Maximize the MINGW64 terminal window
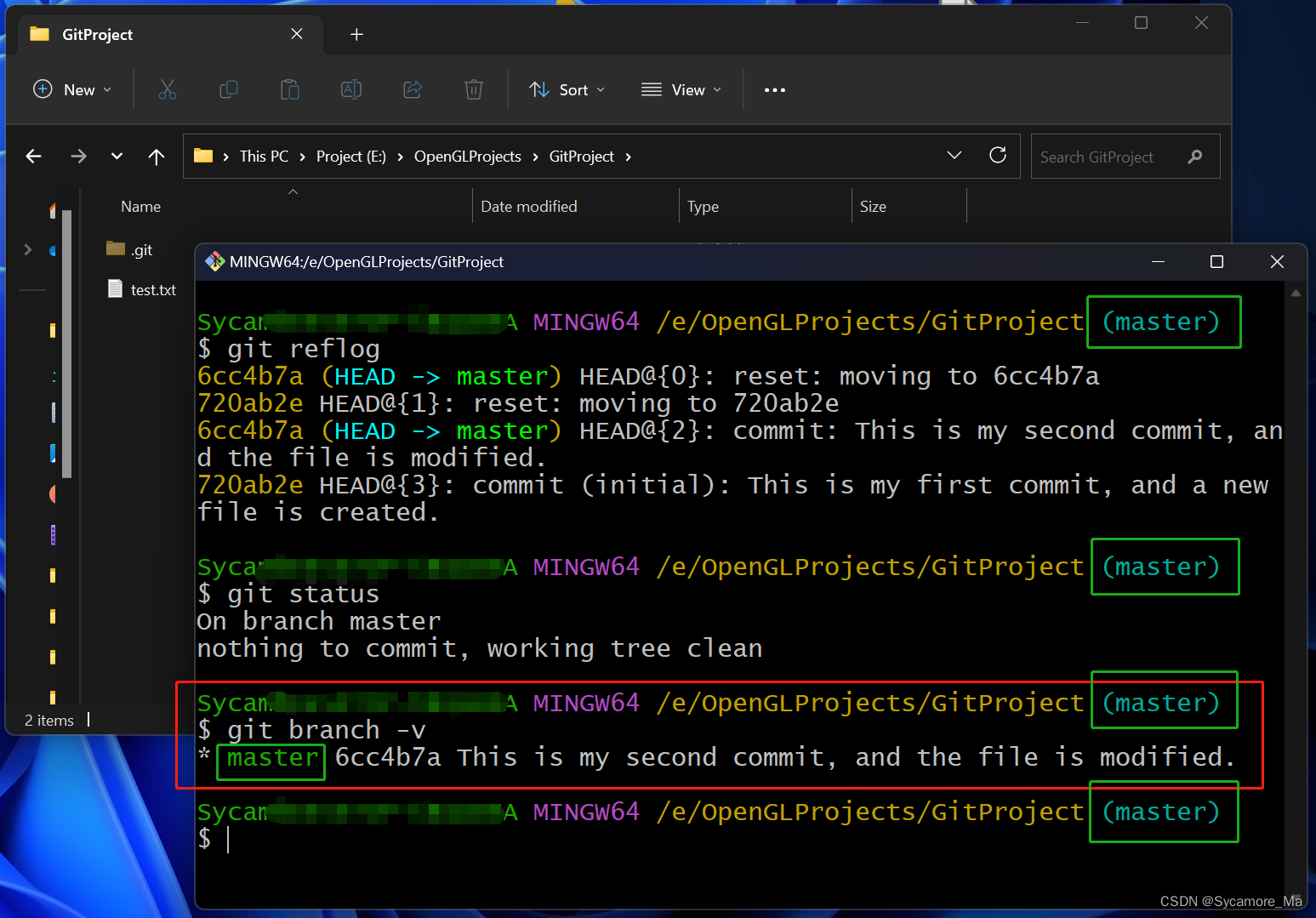The width and height of the screenshot is (1316, 918). [1216, 262]
